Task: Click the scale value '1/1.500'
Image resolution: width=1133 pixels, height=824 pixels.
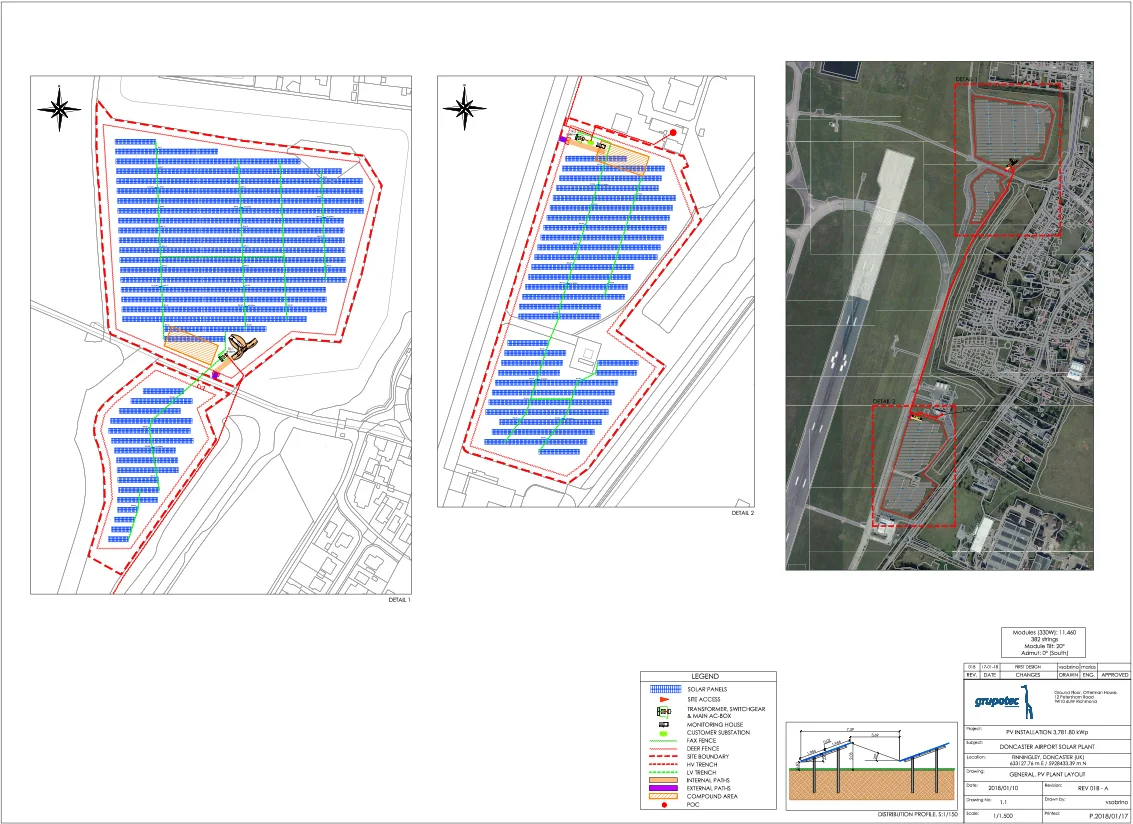Action: 1003,815
